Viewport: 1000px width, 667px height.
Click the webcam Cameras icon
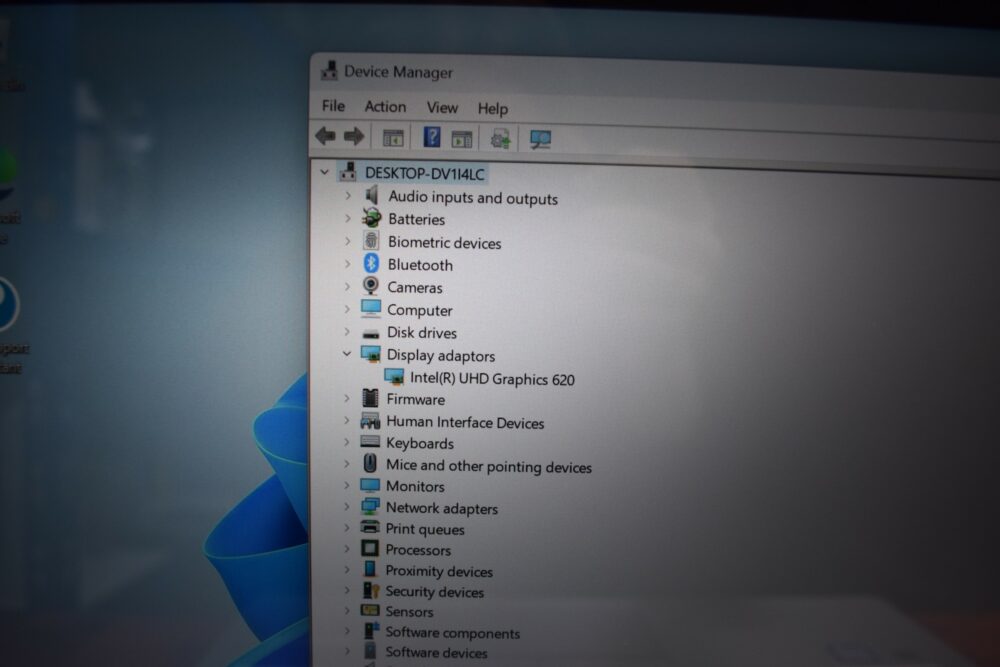pyautogui.click(x=371, y=285)
